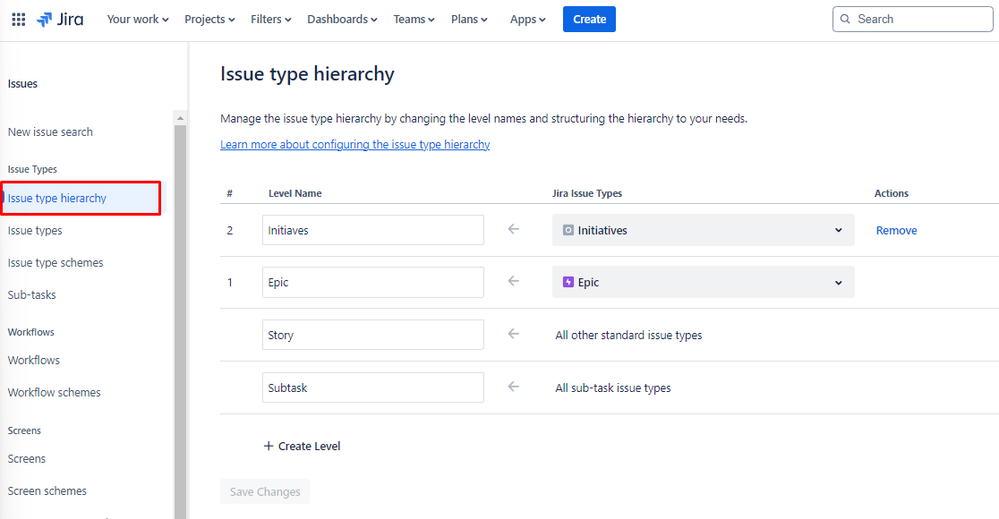999x519 pixels.
Task: Click All sub-task issue types text
Action: [x=613, y=388]
